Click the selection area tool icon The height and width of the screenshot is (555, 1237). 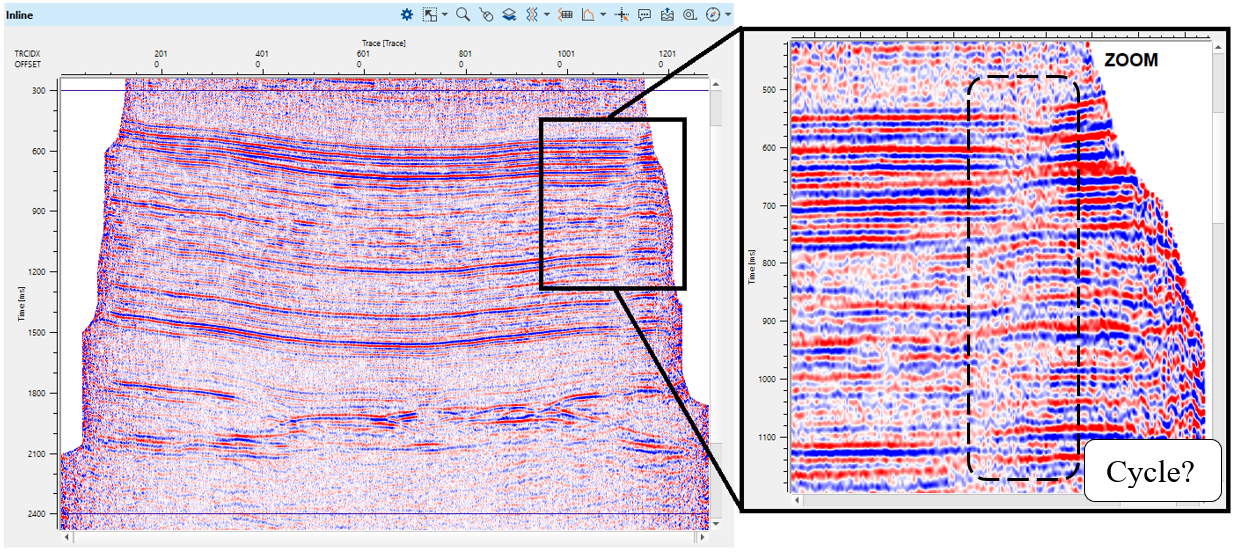(x=430, y=15)
